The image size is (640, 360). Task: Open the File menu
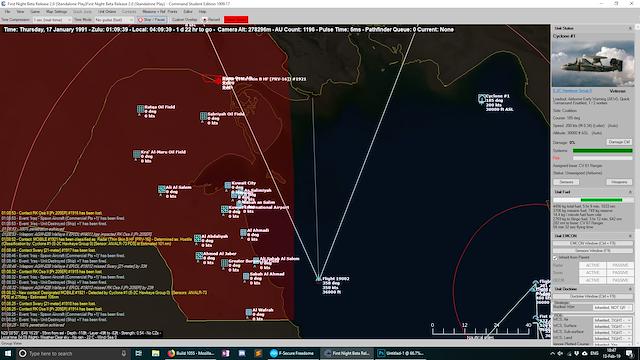[7, 12]
